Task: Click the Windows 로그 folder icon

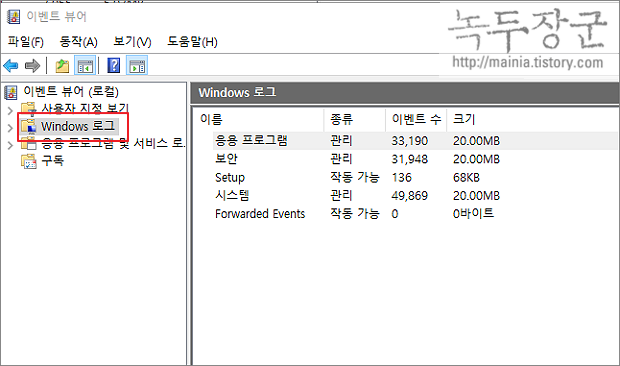Action: tap(28, 126)
